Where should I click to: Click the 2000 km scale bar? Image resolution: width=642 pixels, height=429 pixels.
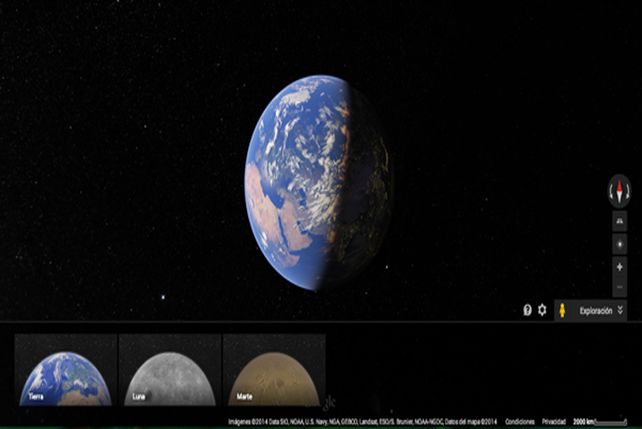(x=600, y=421)
